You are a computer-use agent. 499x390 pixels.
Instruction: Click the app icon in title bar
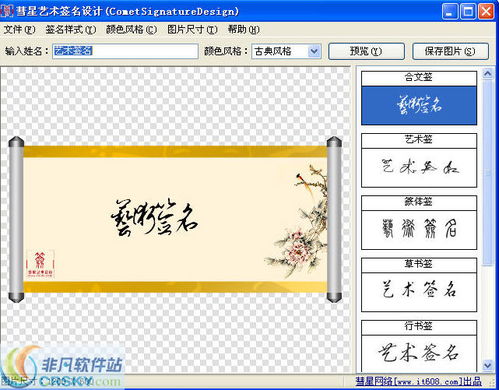pos(7,11)
